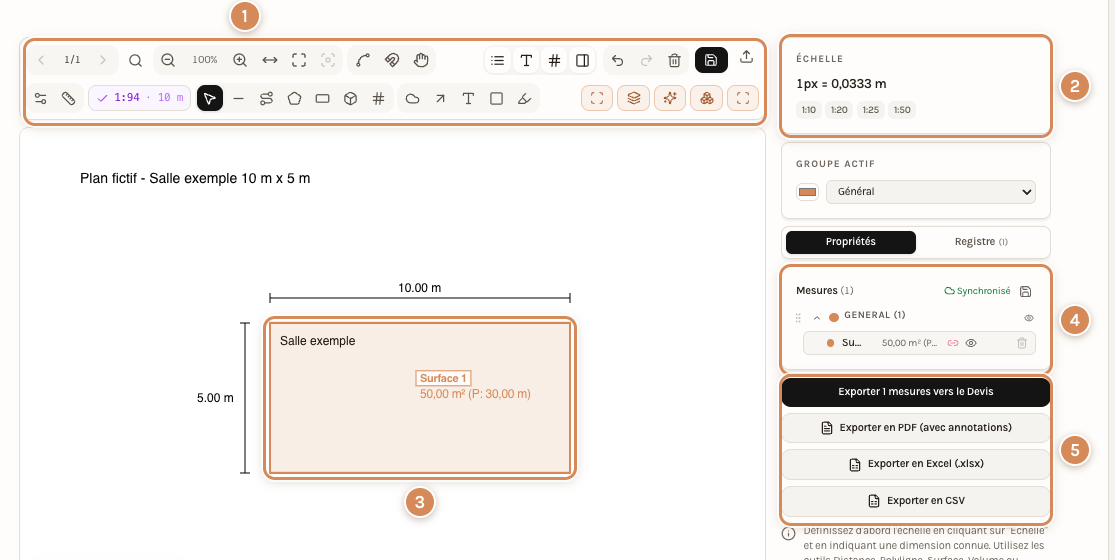
Task: Activate the hand pan tool
Action: click(x=421, y=60)
